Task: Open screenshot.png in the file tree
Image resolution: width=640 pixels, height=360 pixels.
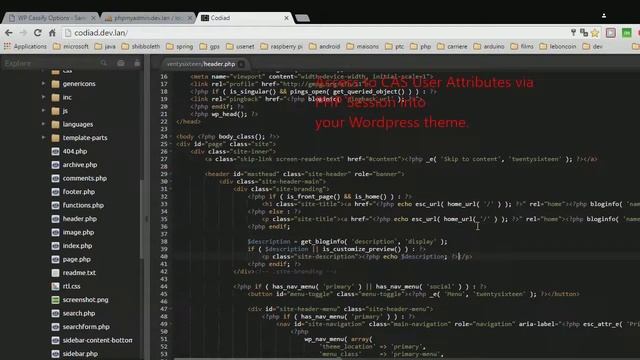Action: click(x=85, y=300)
